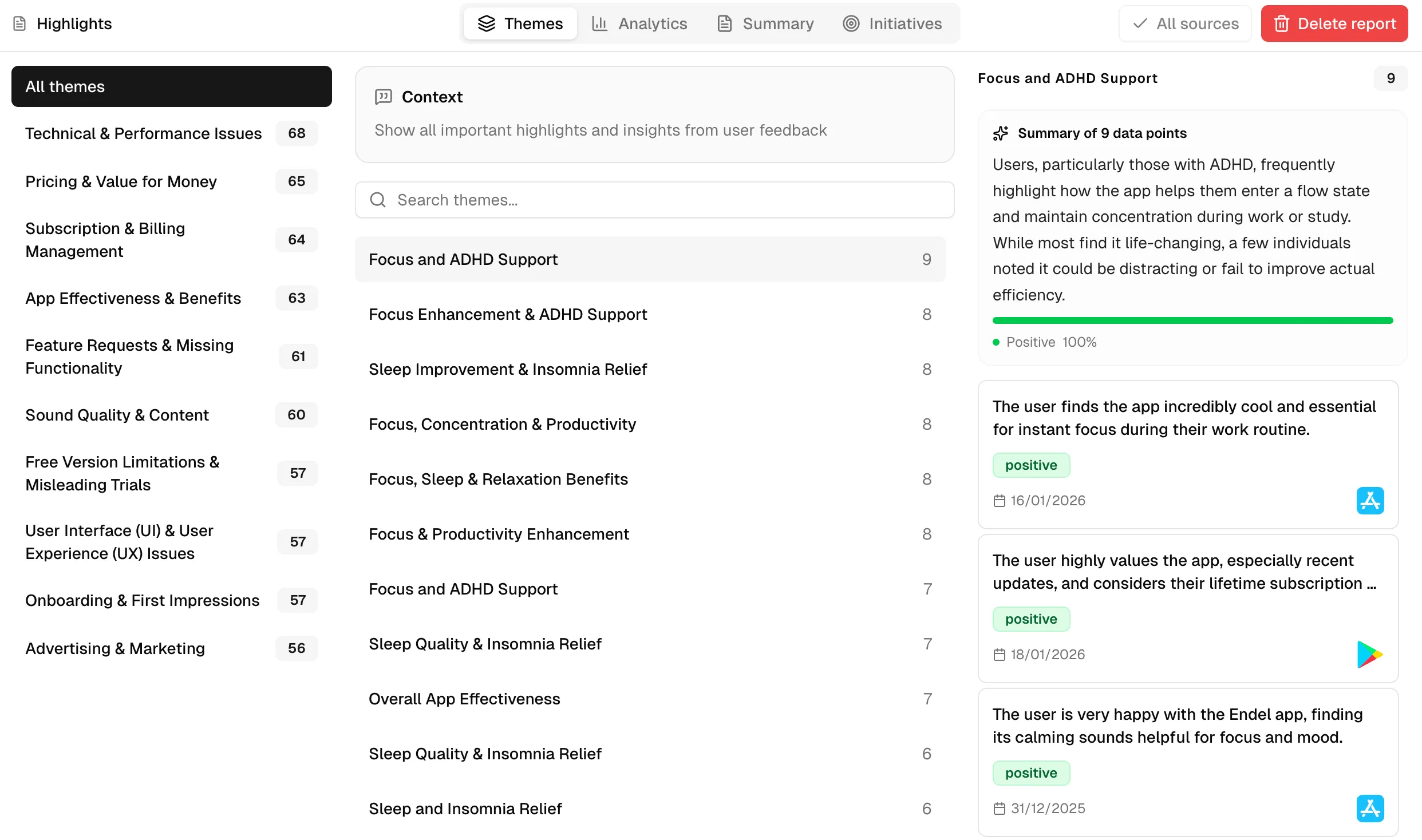Click the magnifier icon in theme search
1422x840 pixels.
[x=378, y=200]
